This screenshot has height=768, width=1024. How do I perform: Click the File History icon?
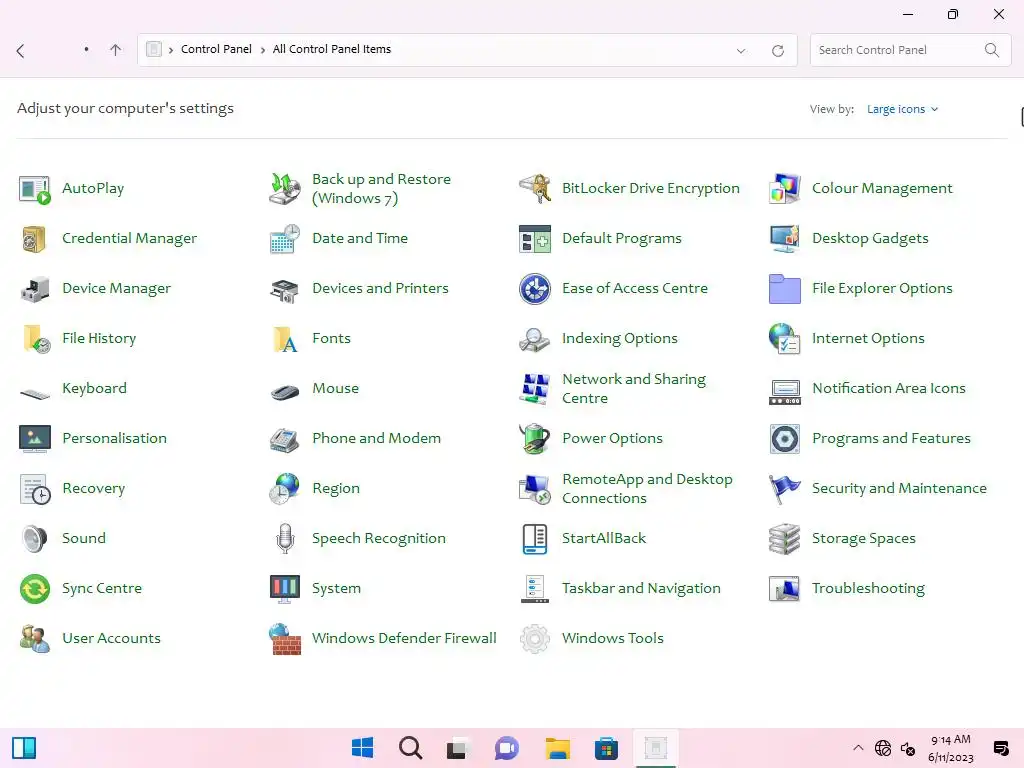click(35, 339)
